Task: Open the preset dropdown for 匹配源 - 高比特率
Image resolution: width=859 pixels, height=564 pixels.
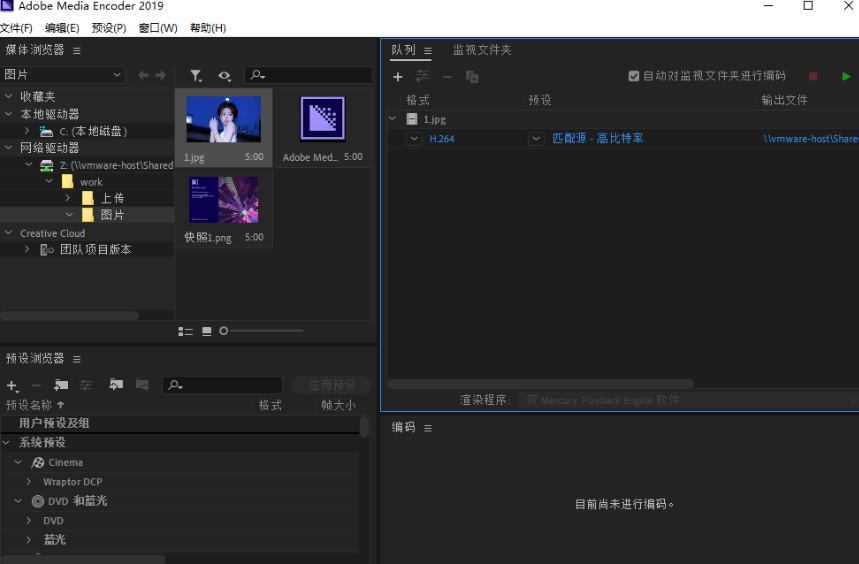Action: point(536,139)
